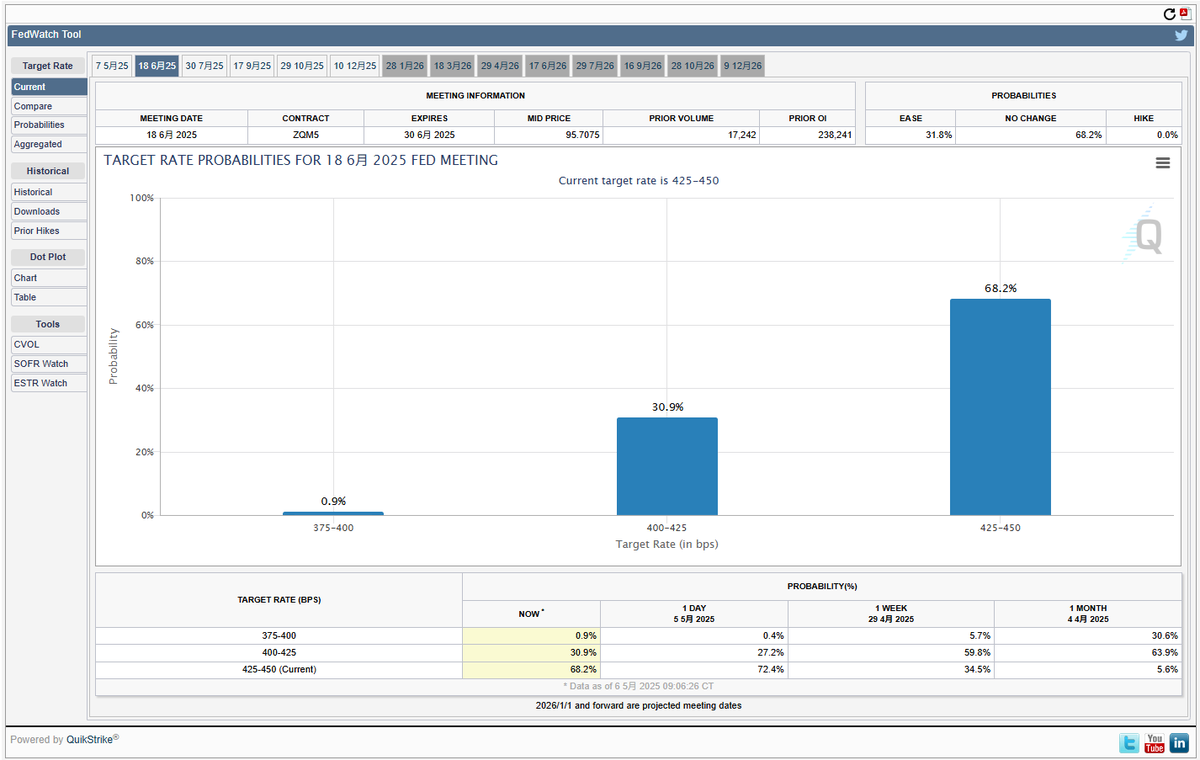The height and width of the screenshot is (760, 1200).
Task: Open the Dot Plot Chart view
Action: pos(26,278)
